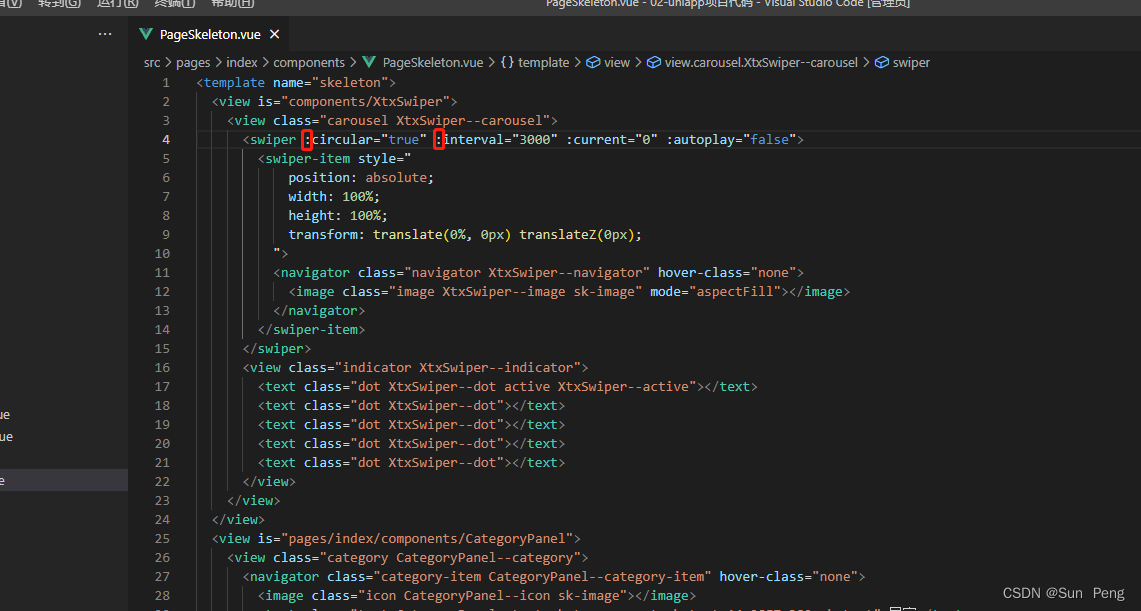Click class="category CategoryPanel--category" text
1141x611 pixels.
[426, 557]
